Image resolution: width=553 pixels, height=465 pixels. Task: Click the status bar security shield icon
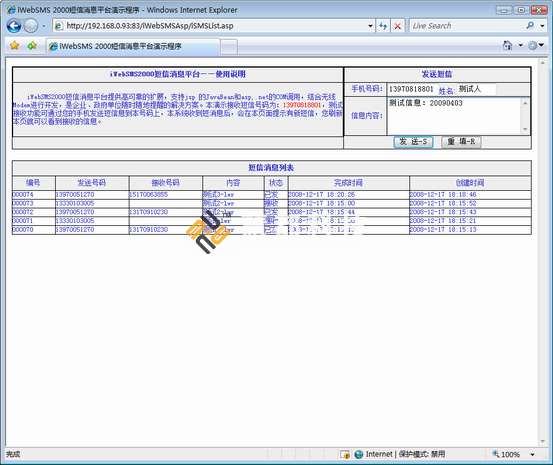click(345, 454)
